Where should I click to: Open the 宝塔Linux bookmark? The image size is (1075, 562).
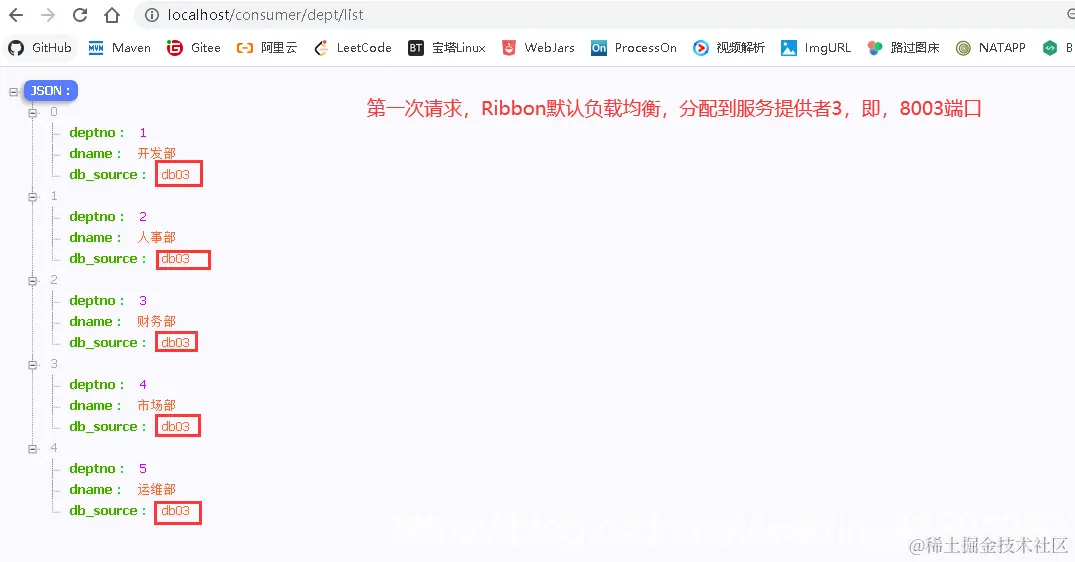(446, 48)
